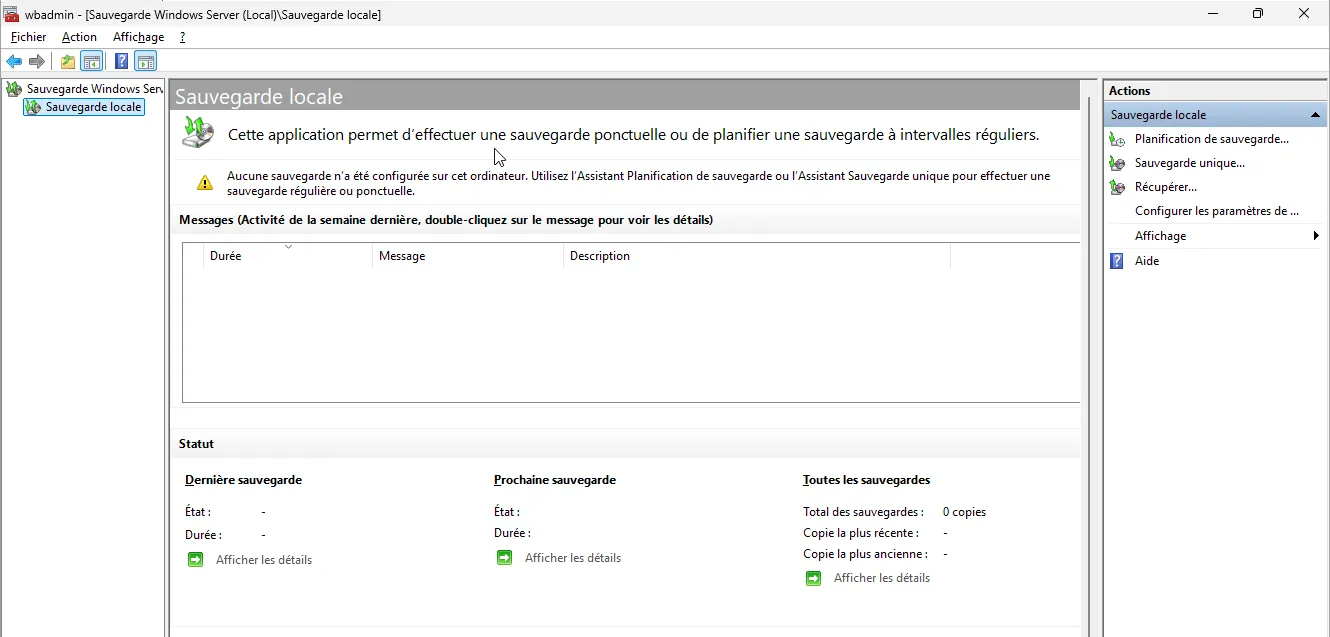Open the Affichage menu in menu bar

pyautogui.click(x=138, y=37)
